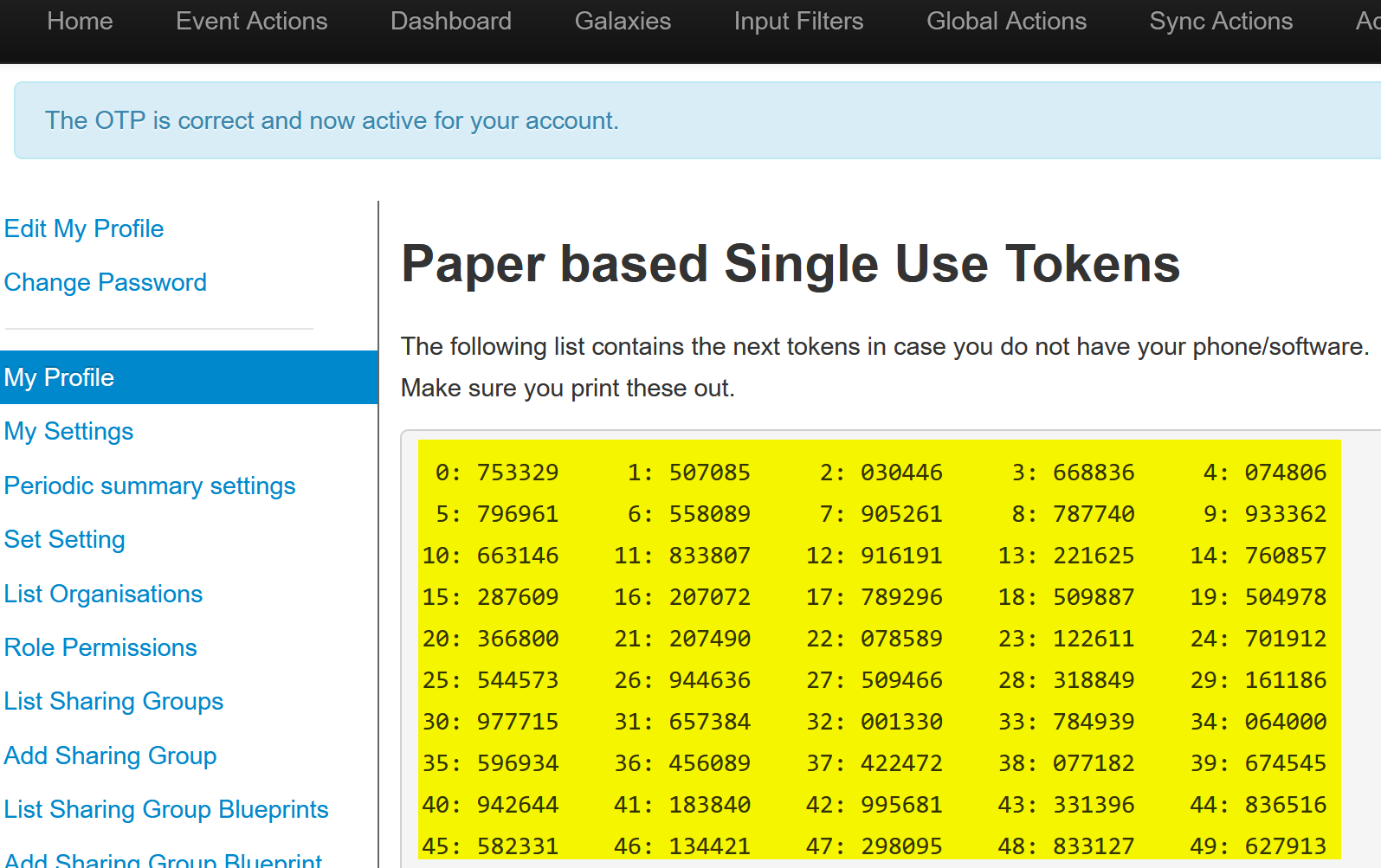Select token 20 value 366800

tap(518, 639)
